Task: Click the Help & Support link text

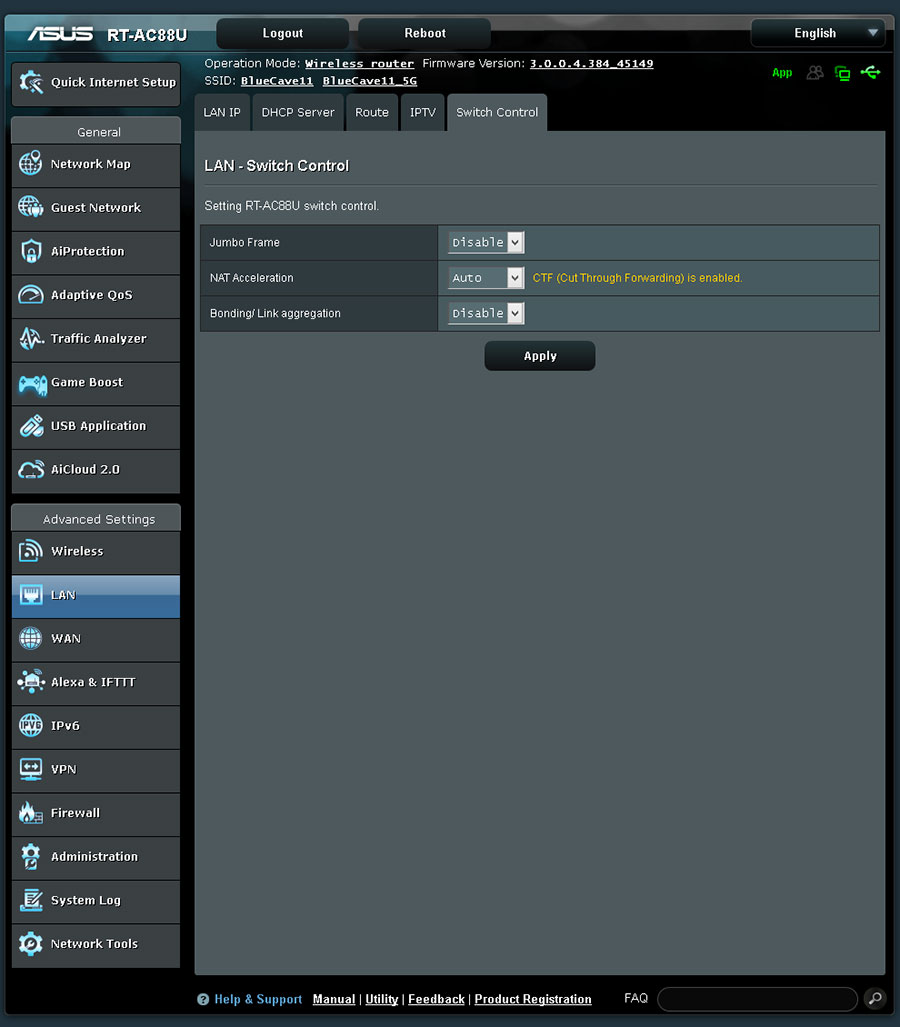Action: [x=258, y=999]
